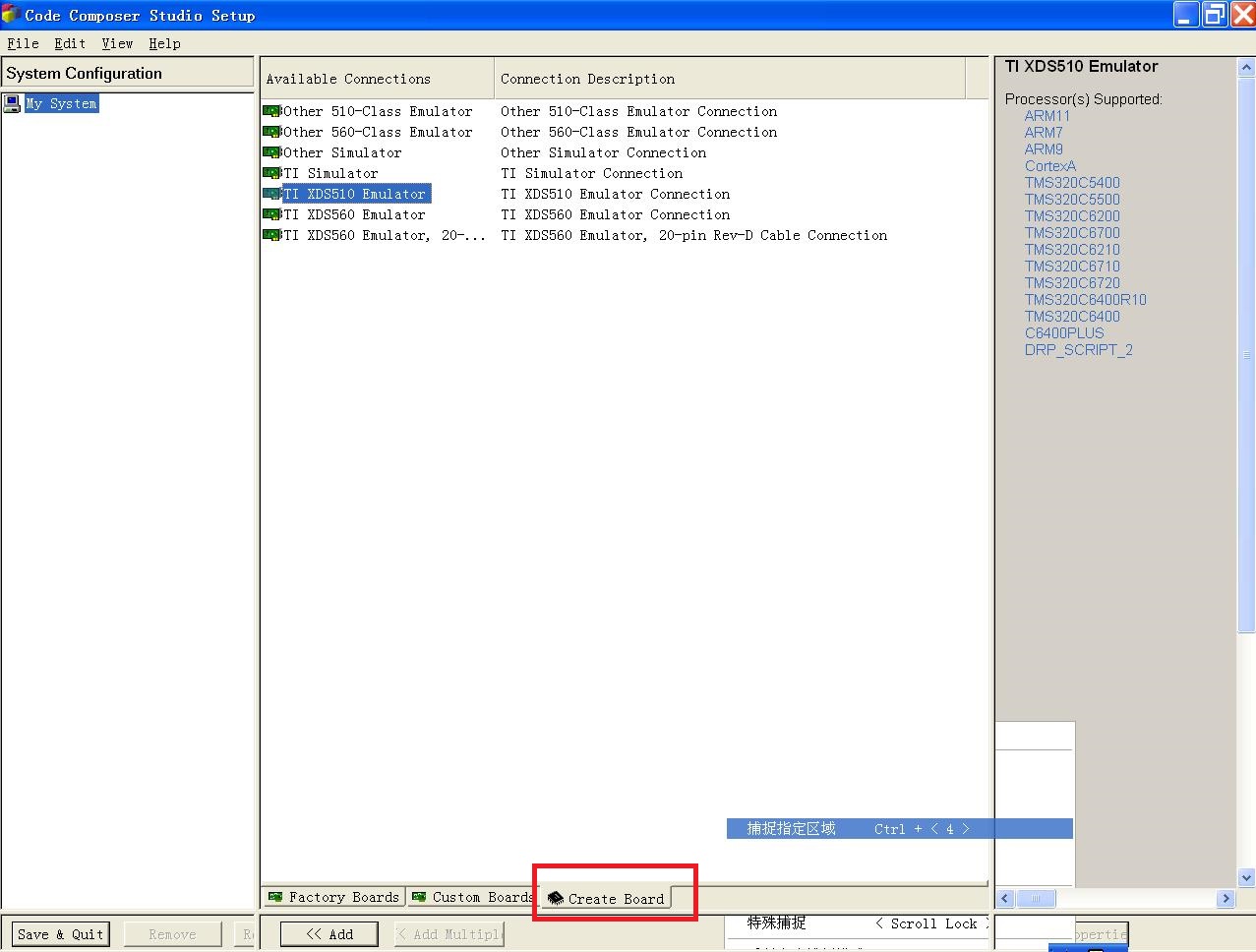Screen dimensions: 1256x952
Task: Click TI XDS510 Emulator Connection description
Action: click(x=615, y=194)
